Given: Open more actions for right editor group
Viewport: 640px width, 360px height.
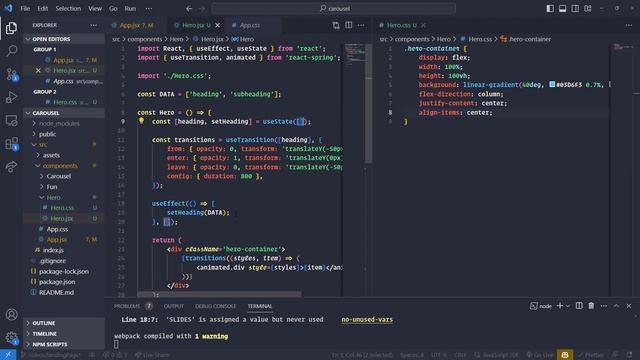Looking at the screenshot, I should 629,25.
